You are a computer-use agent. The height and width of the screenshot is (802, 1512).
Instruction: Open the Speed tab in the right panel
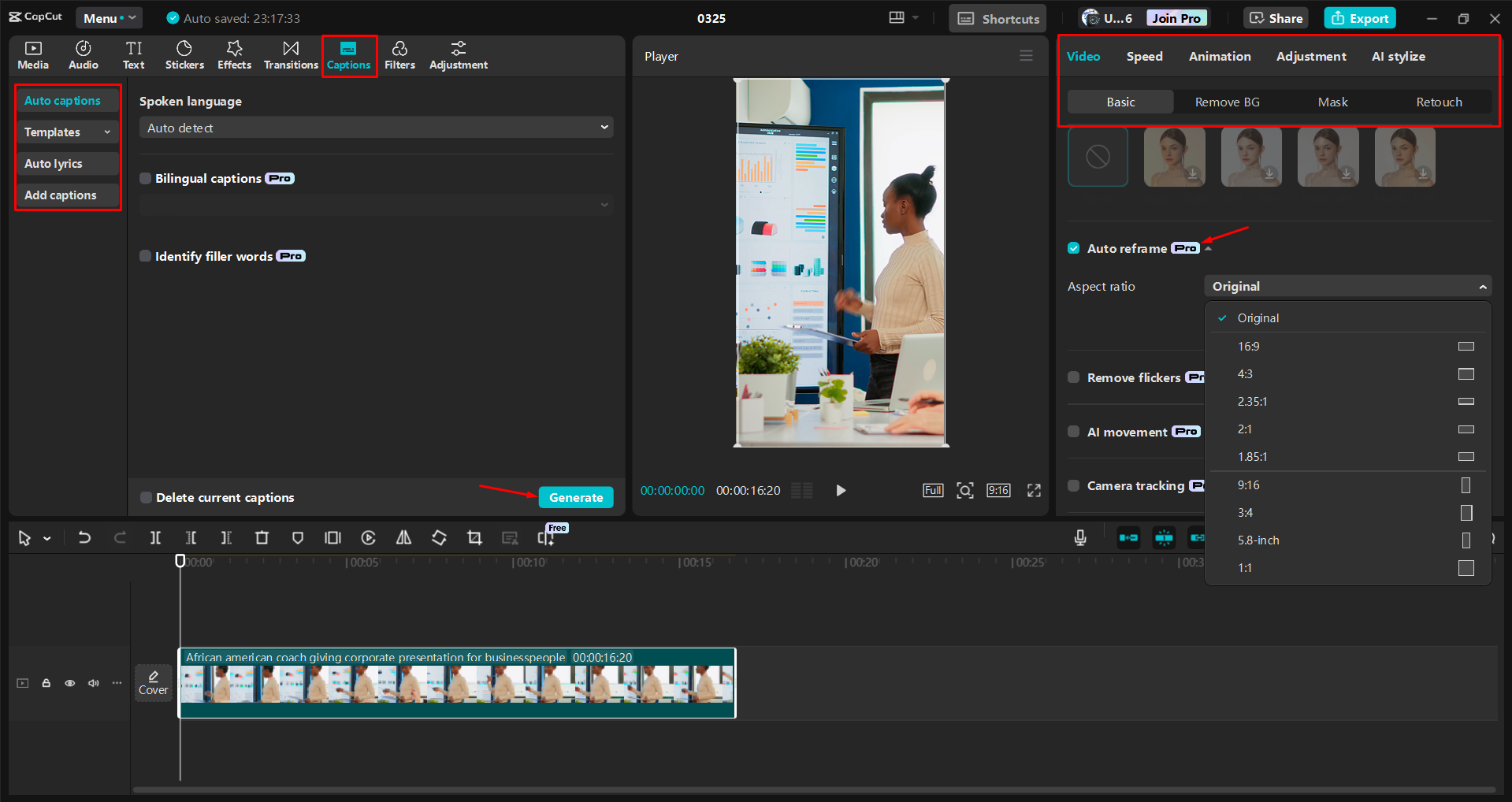[1144, 56]
